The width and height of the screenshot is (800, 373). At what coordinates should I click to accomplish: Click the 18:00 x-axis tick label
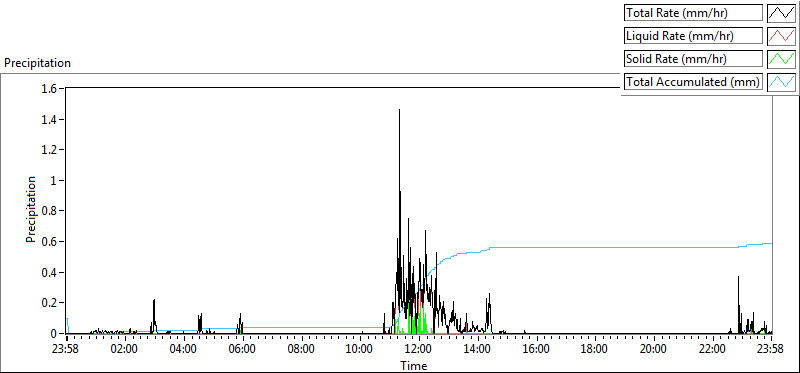pyautogui.click(x=595, y=350)
